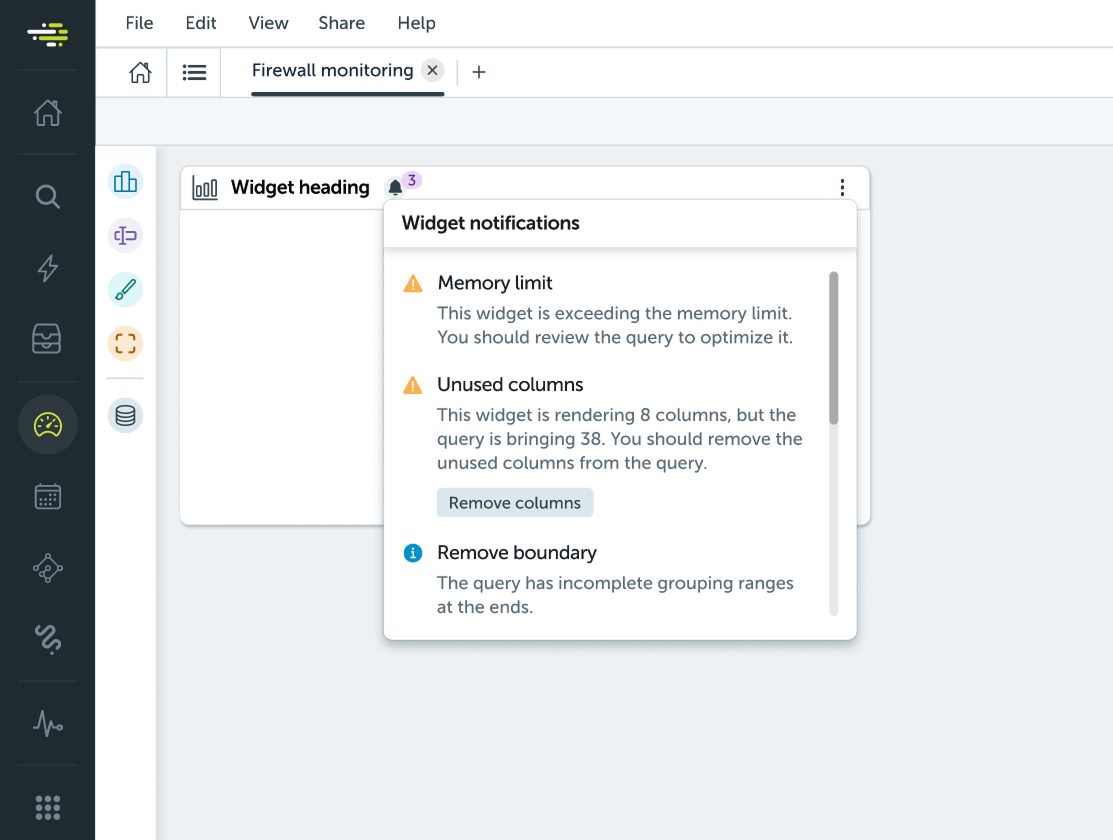Open search in the left sidebar
This screenshot has height=840, width=1113.
(47, 196)
